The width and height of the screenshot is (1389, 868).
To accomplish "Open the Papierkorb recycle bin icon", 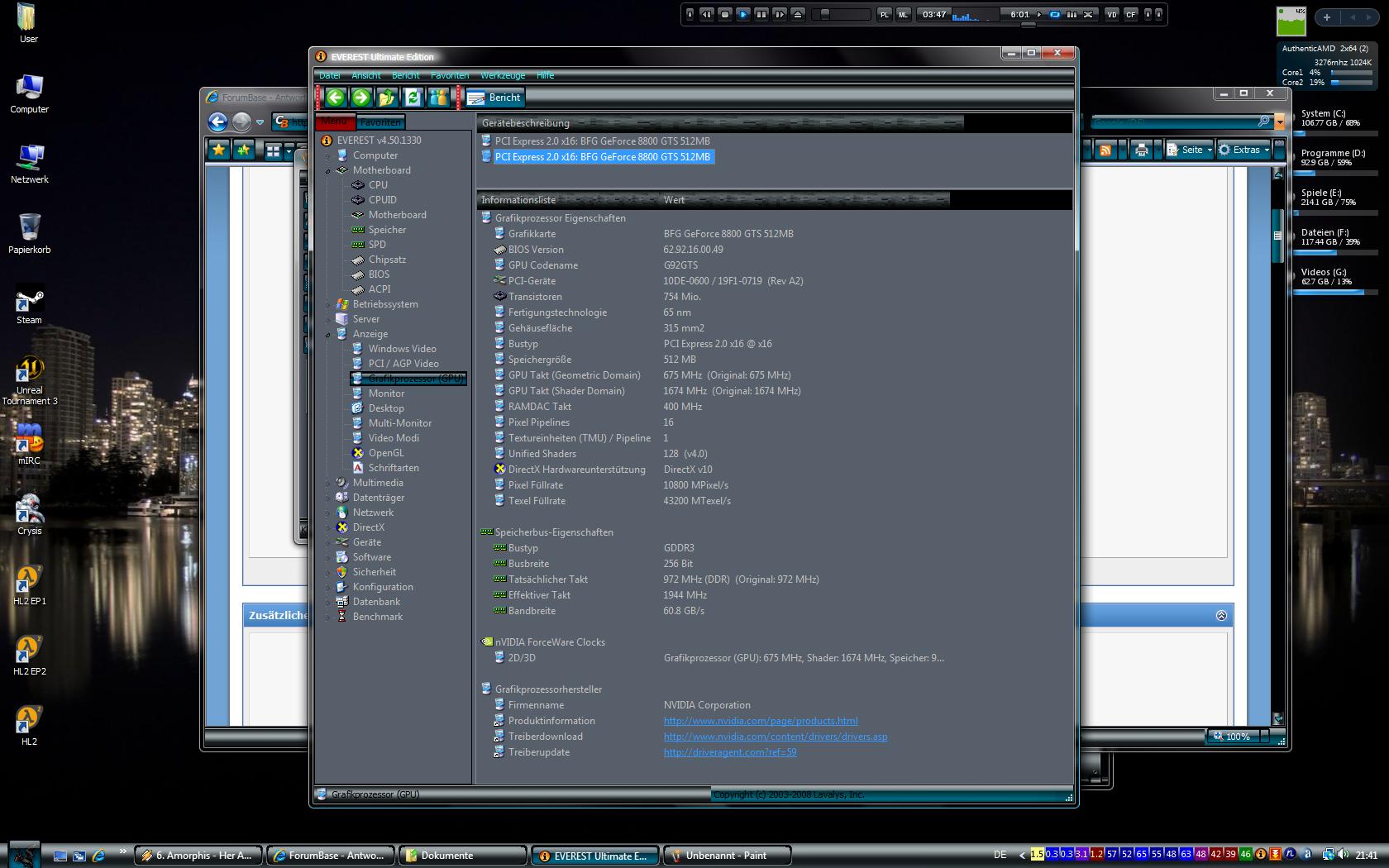I will click(x=29, y=234).
